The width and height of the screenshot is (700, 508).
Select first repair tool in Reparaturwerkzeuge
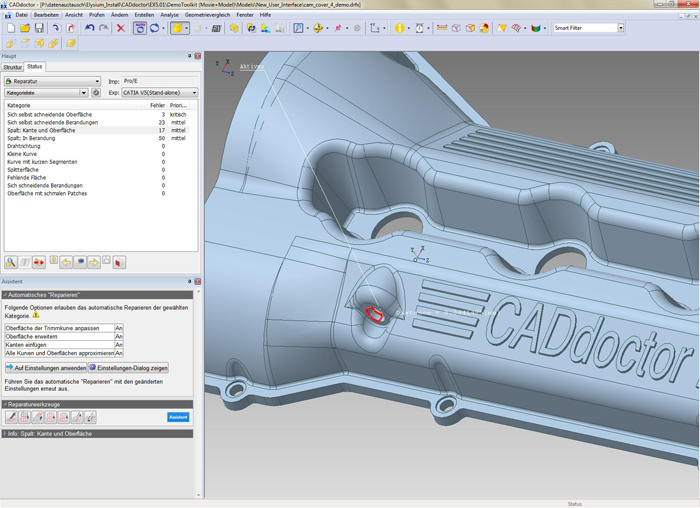pos(12,416)
